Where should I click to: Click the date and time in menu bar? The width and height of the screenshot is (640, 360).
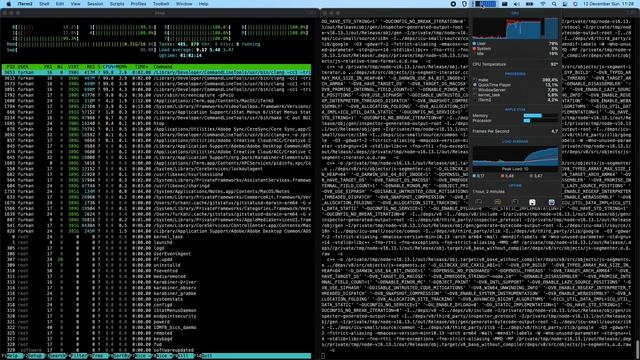[x=608, y=4]
